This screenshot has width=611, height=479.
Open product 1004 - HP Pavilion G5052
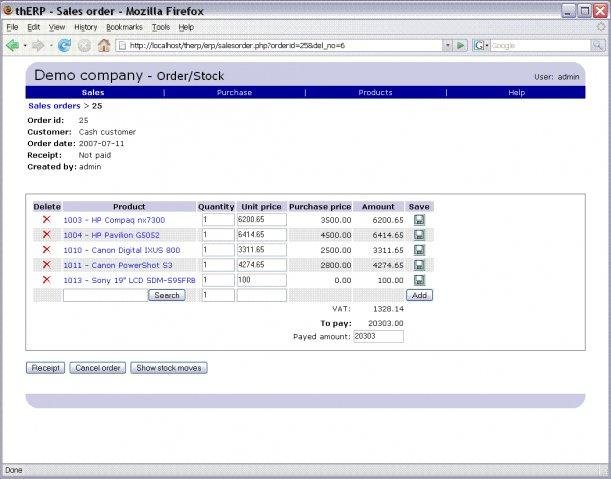click(x=111, y=235)
